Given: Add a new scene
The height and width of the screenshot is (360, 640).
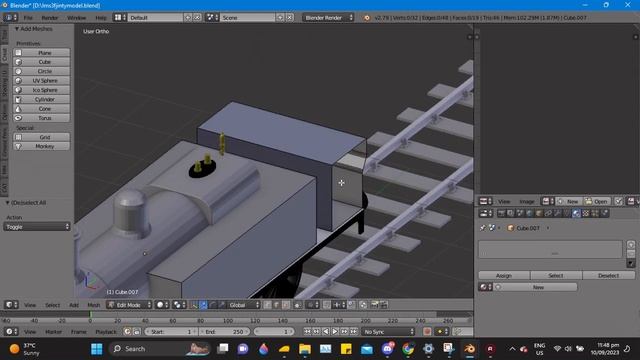Looking at the screenshot, I should [280, 18].
